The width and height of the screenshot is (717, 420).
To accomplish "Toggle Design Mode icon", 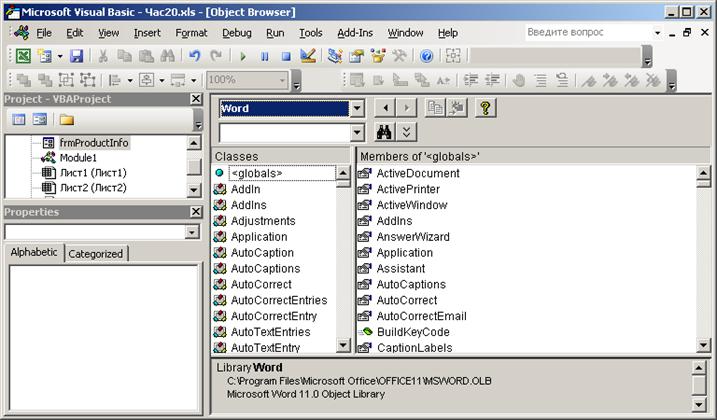I will (308, 56).
